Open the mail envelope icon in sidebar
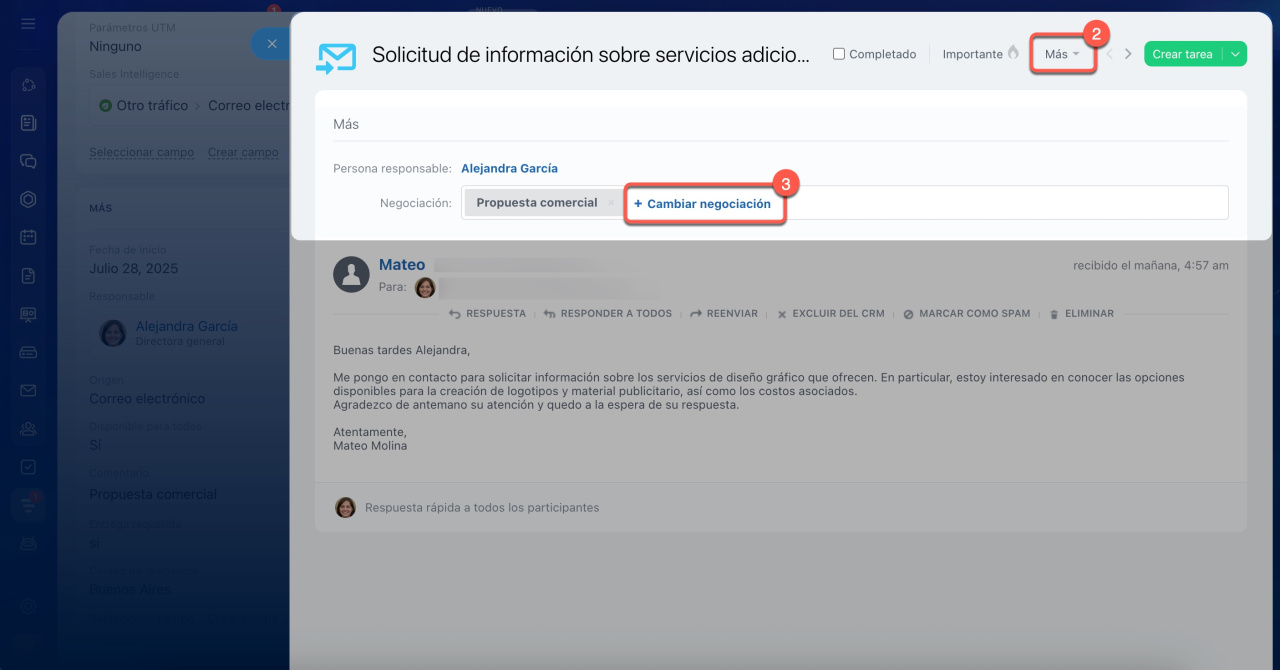 click(28, 390)
